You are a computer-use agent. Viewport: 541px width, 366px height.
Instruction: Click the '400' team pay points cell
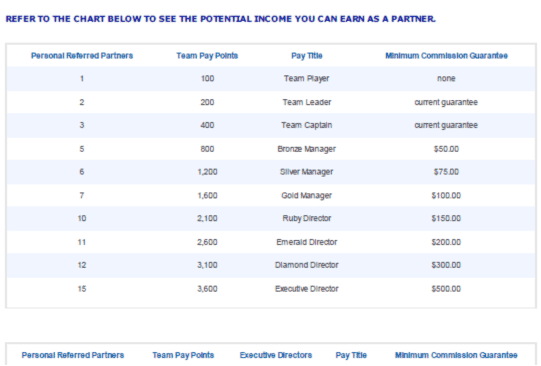[207, 125]
